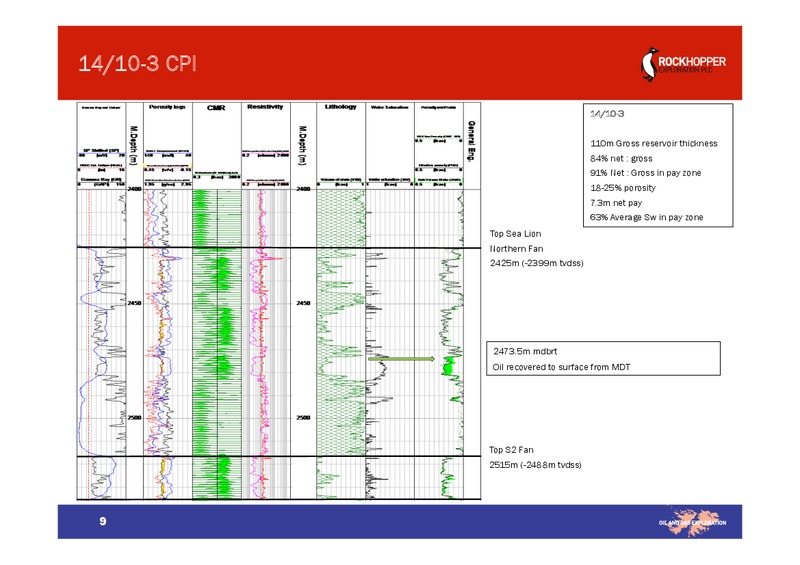Screen dimensions: 800x565
Task: Click the '2473.5m mdbrt' text
Action: [x=525, y=351]
